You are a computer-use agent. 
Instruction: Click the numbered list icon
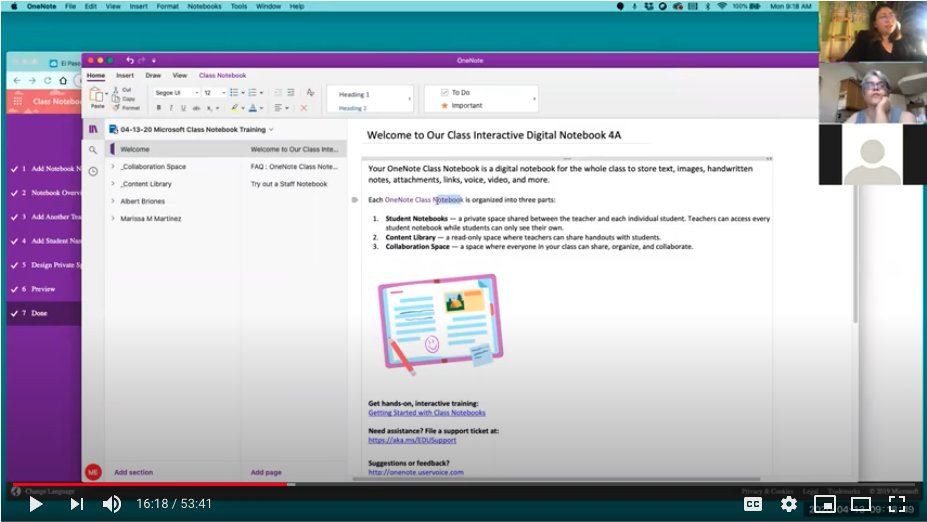252,92
